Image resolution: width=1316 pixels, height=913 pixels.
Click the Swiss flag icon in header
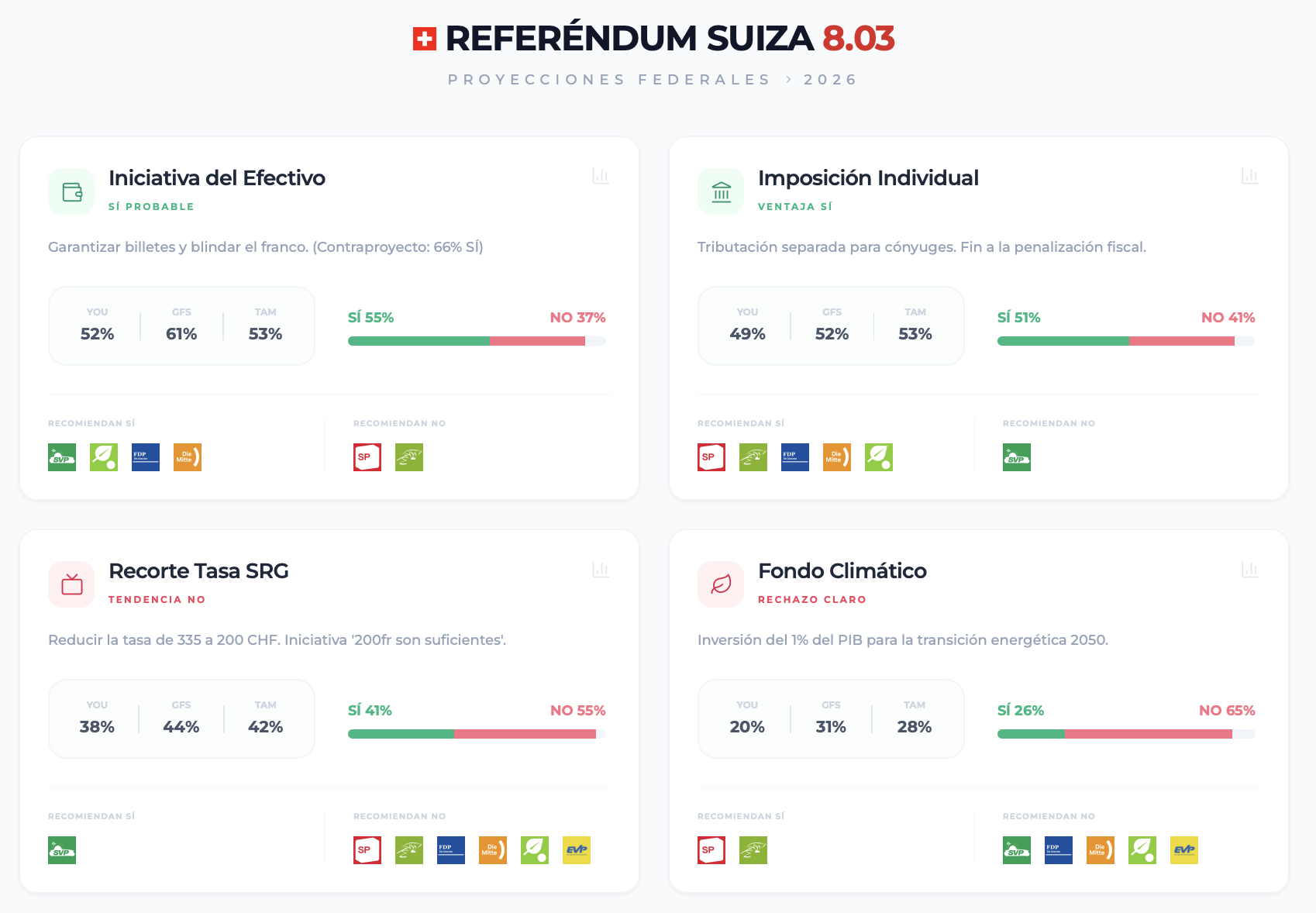(x=425, y=39)
